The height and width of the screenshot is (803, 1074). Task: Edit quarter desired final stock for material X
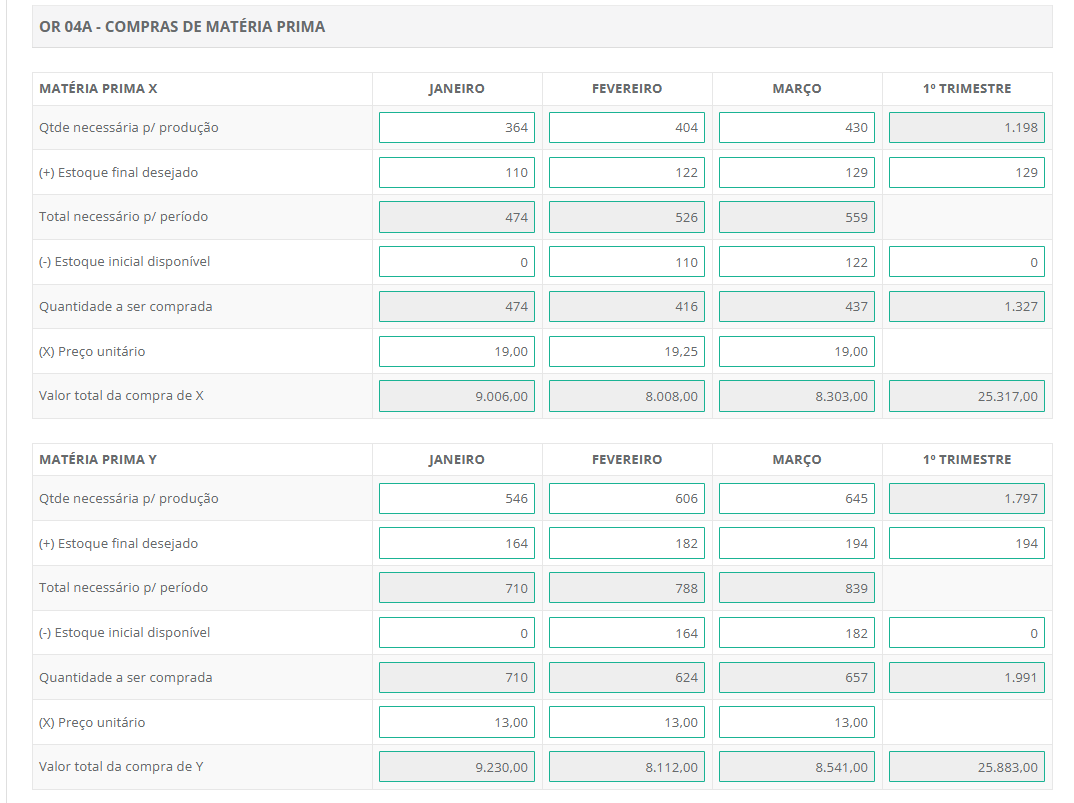[966, 172]
